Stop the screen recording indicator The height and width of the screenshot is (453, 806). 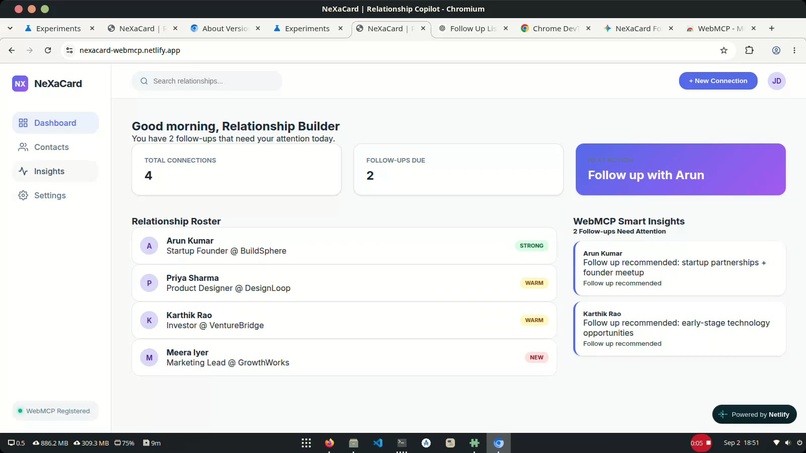(x=701, y=443)
